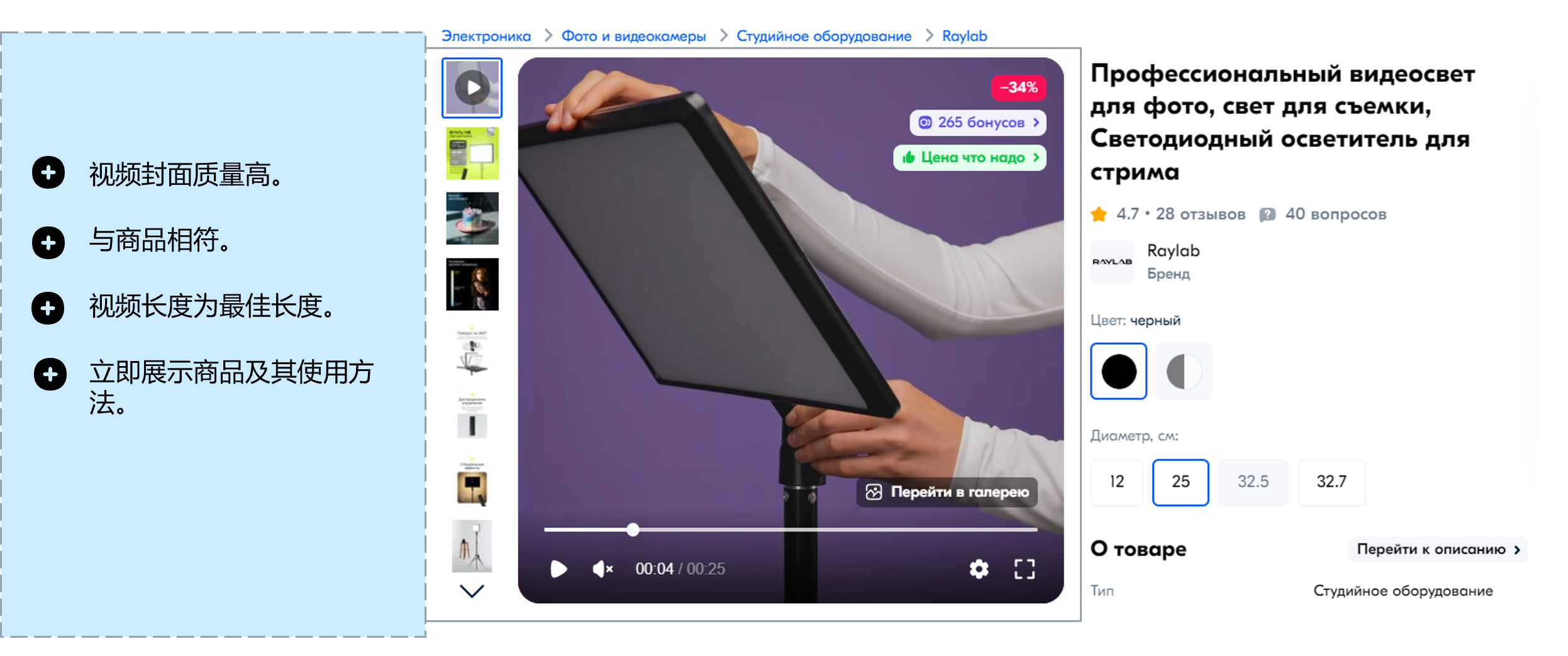The width and height of the screenshot is (1568, 656).
Task: Choose diameter 25
Action: coord(1180,482)
